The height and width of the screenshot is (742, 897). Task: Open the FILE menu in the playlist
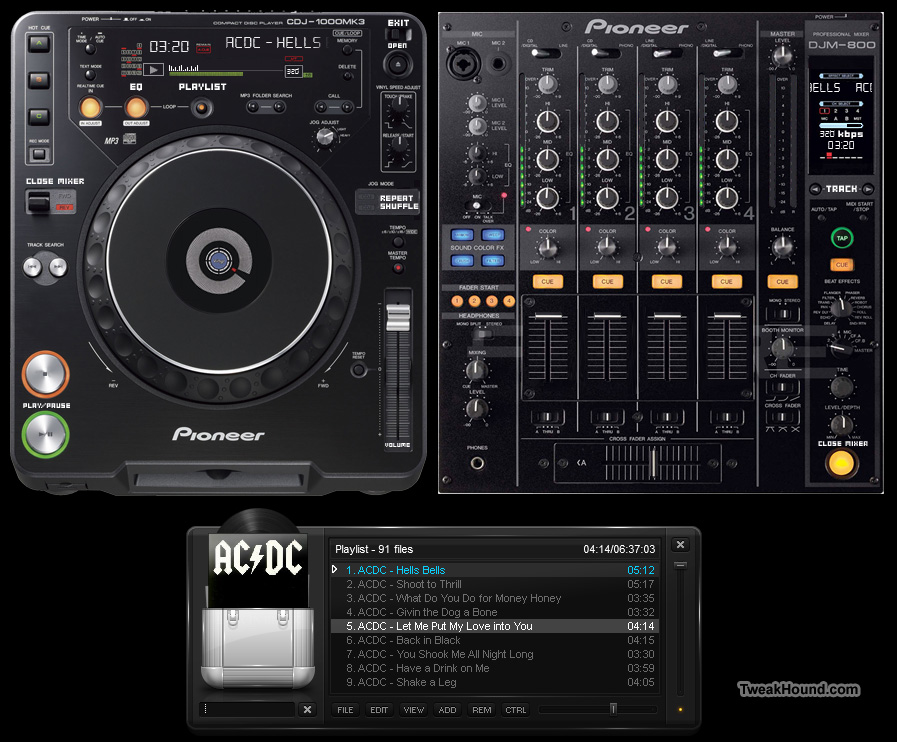point(345,710)
